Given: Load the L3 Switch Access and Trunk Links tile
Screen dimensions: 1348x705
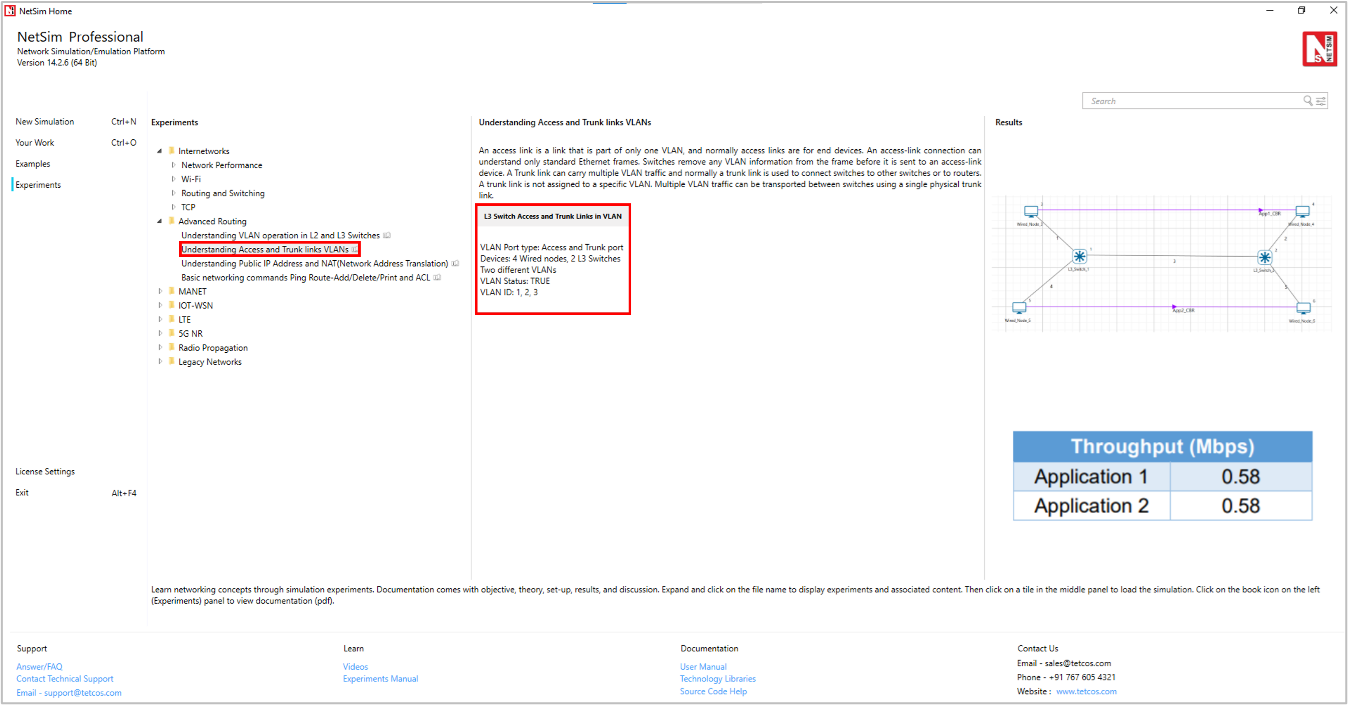Looking at the screenshot, I should (x=552, y=259).
